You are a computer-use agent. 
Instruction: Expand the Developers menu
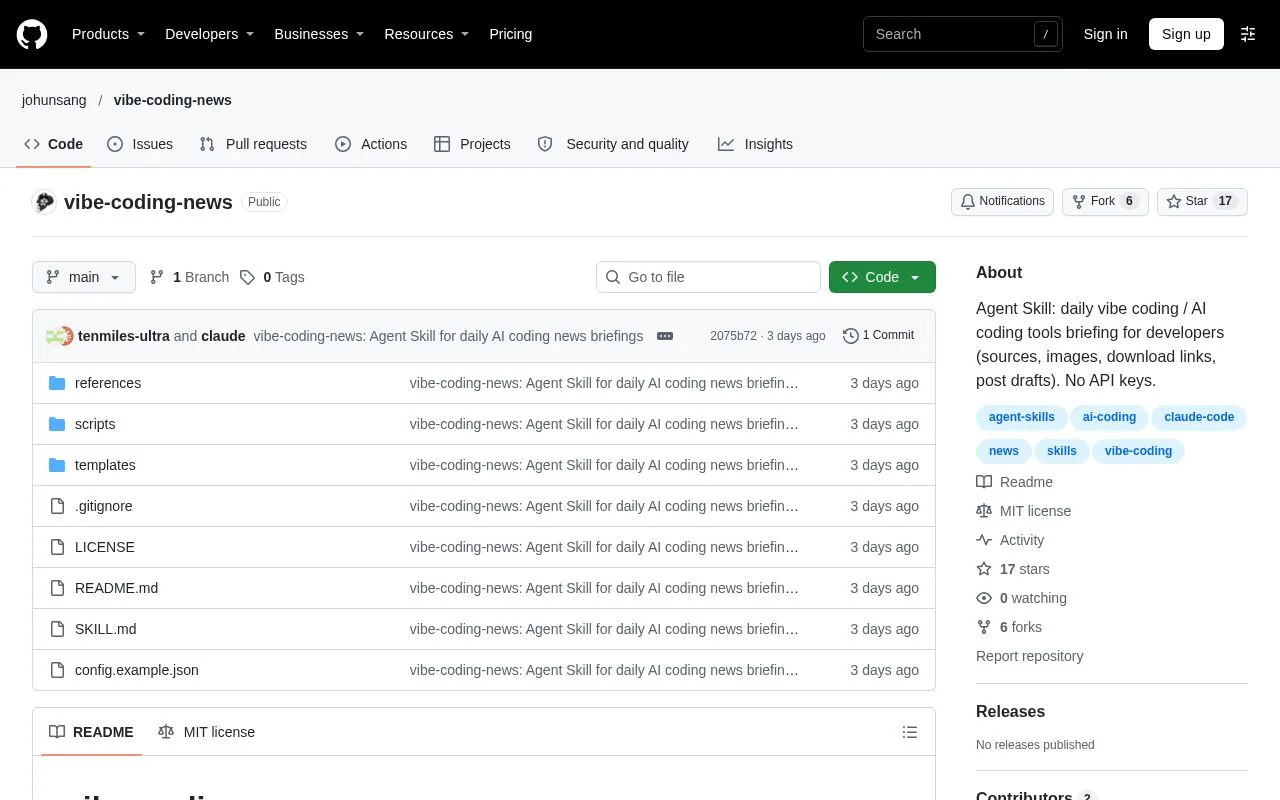click(209, 34)
